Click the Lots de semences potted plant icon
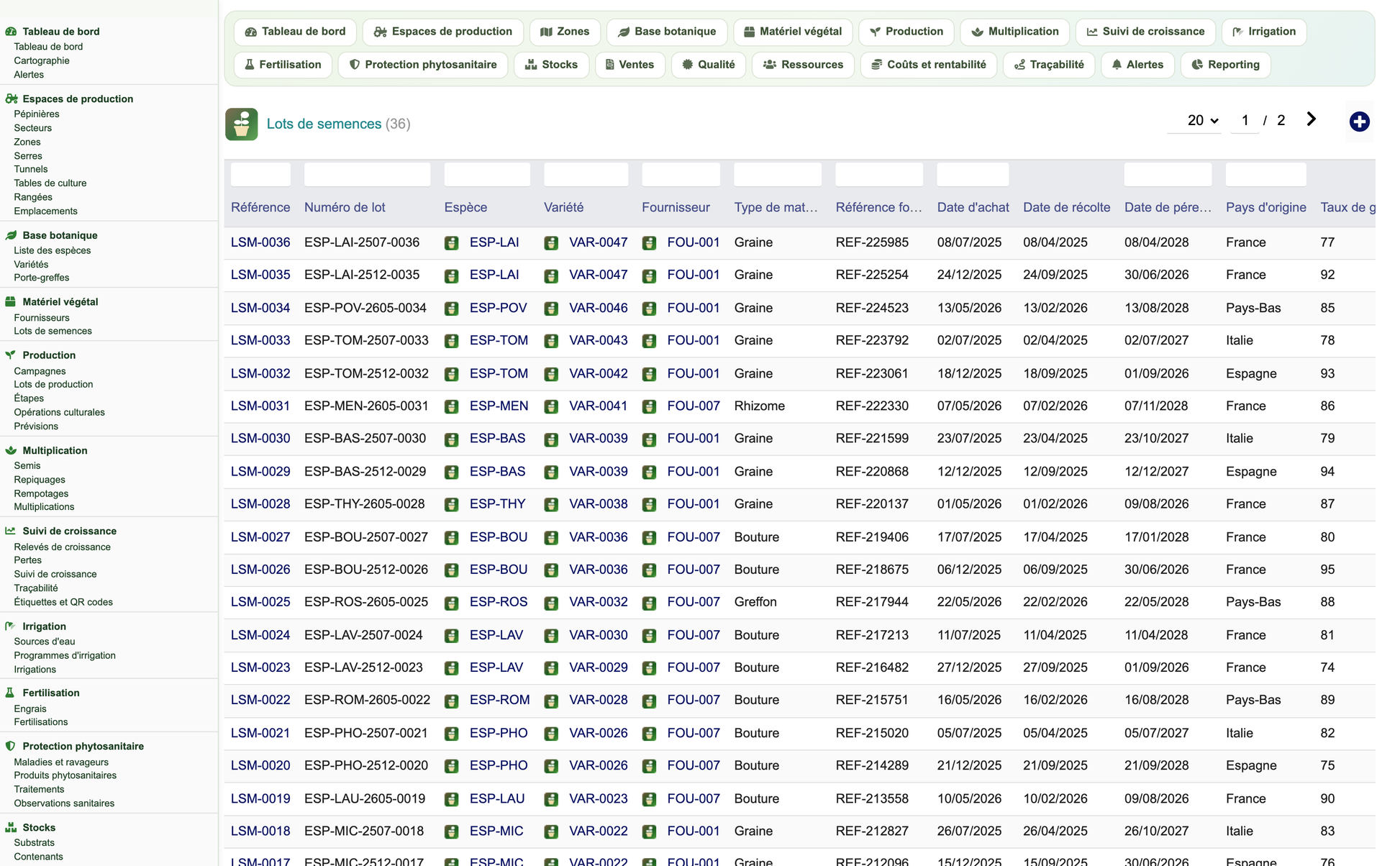The image size is (1400, 866). [242, 124]
